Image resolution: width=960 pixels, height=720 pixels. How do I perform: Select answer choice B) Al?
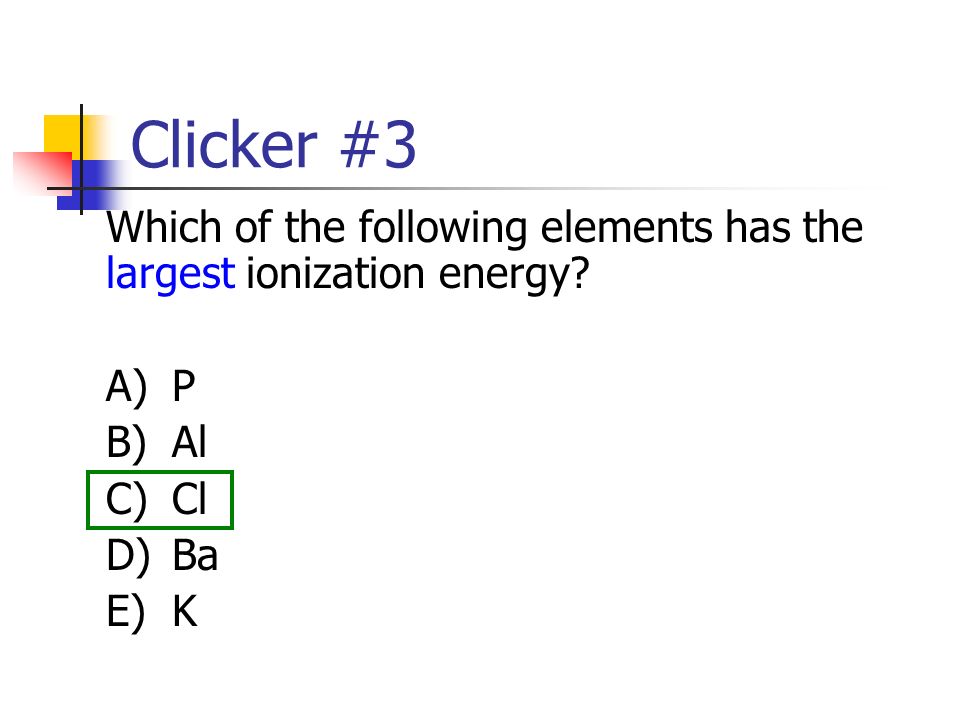pos(156,442)
